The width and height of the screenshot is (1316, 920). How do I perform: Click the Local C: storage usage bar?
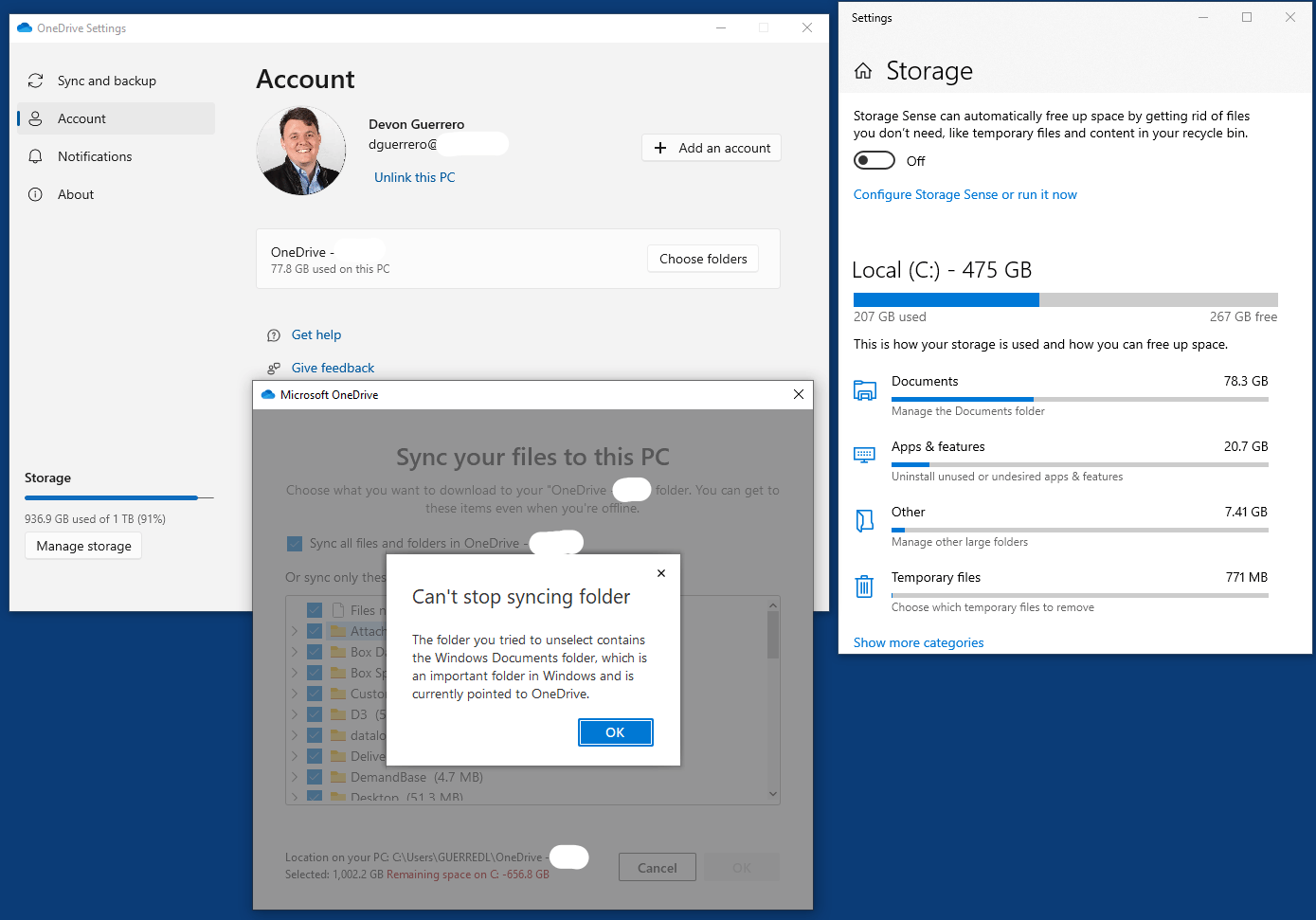(1065, 299)
